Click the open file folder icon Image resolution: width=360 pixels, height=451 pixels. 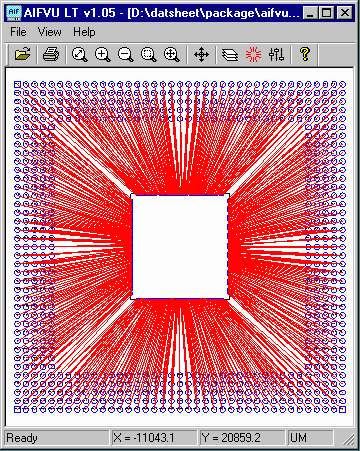point(22,54)
